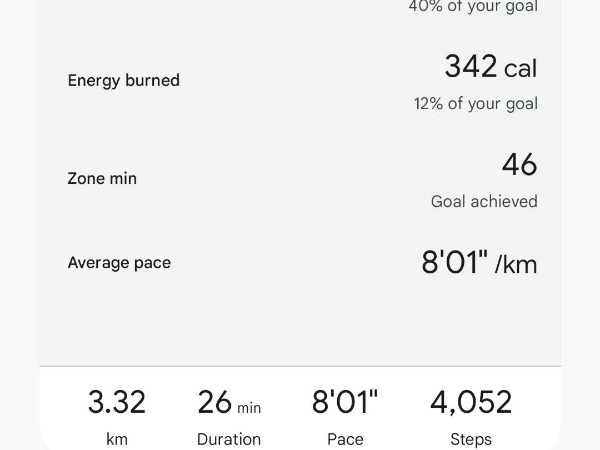Screen dimensions: 600x450
Task: Tap the Goal achieved status text
Action: (484, 202)
